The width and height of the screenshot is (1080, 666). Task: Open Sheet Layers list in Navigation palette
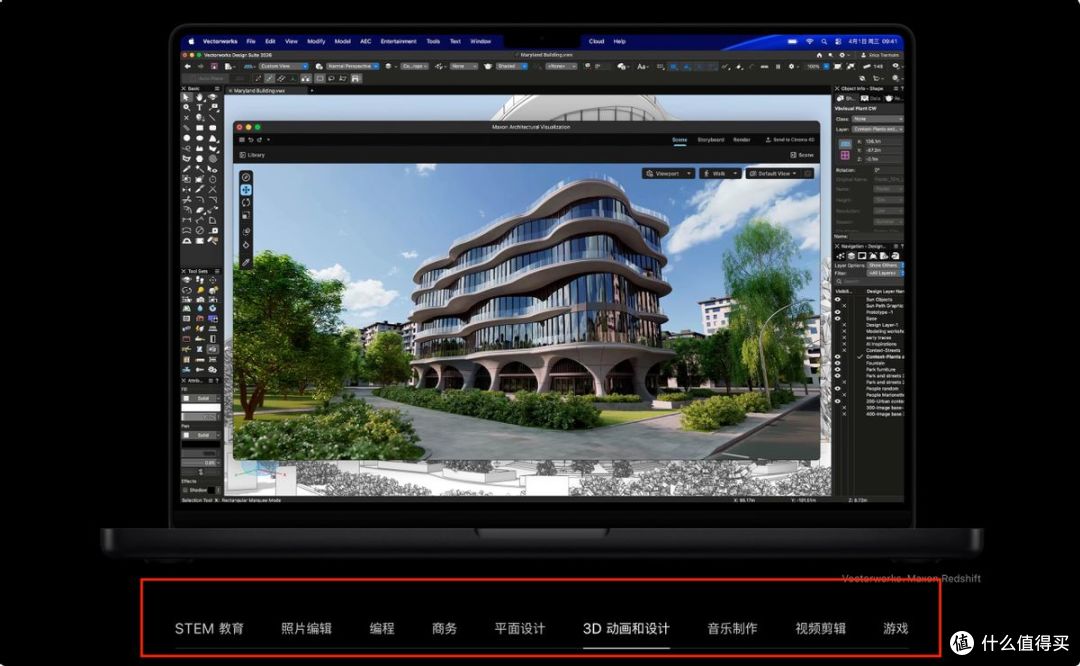862,256
